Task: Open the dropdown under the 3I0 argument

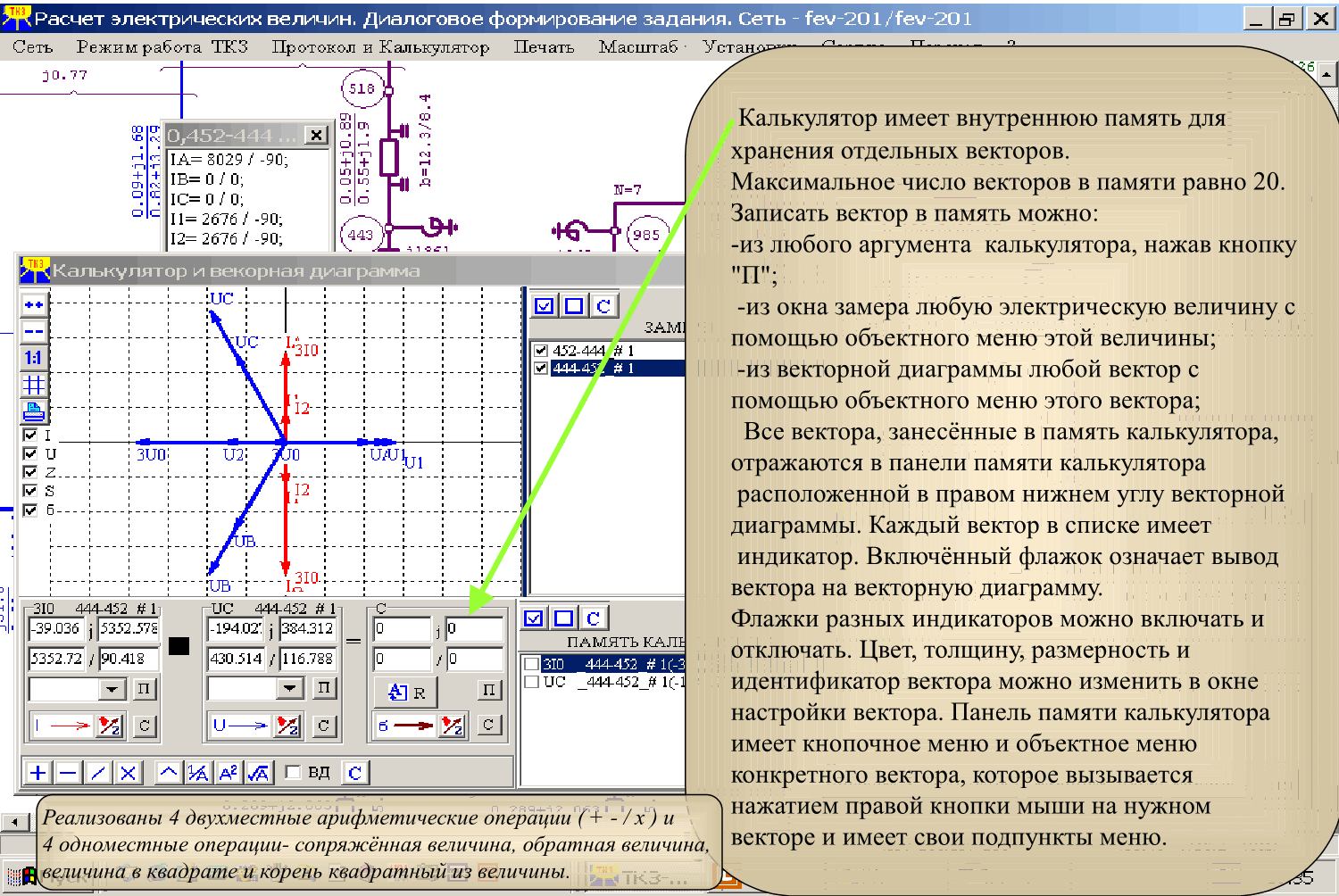Action: click(112, 689)
